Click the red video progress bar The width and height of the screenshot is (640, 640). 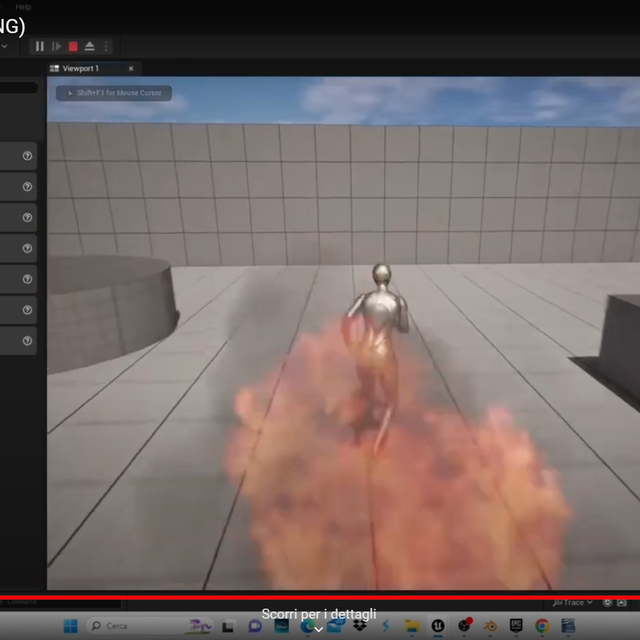pyautogui.click(x=320, y=596)
